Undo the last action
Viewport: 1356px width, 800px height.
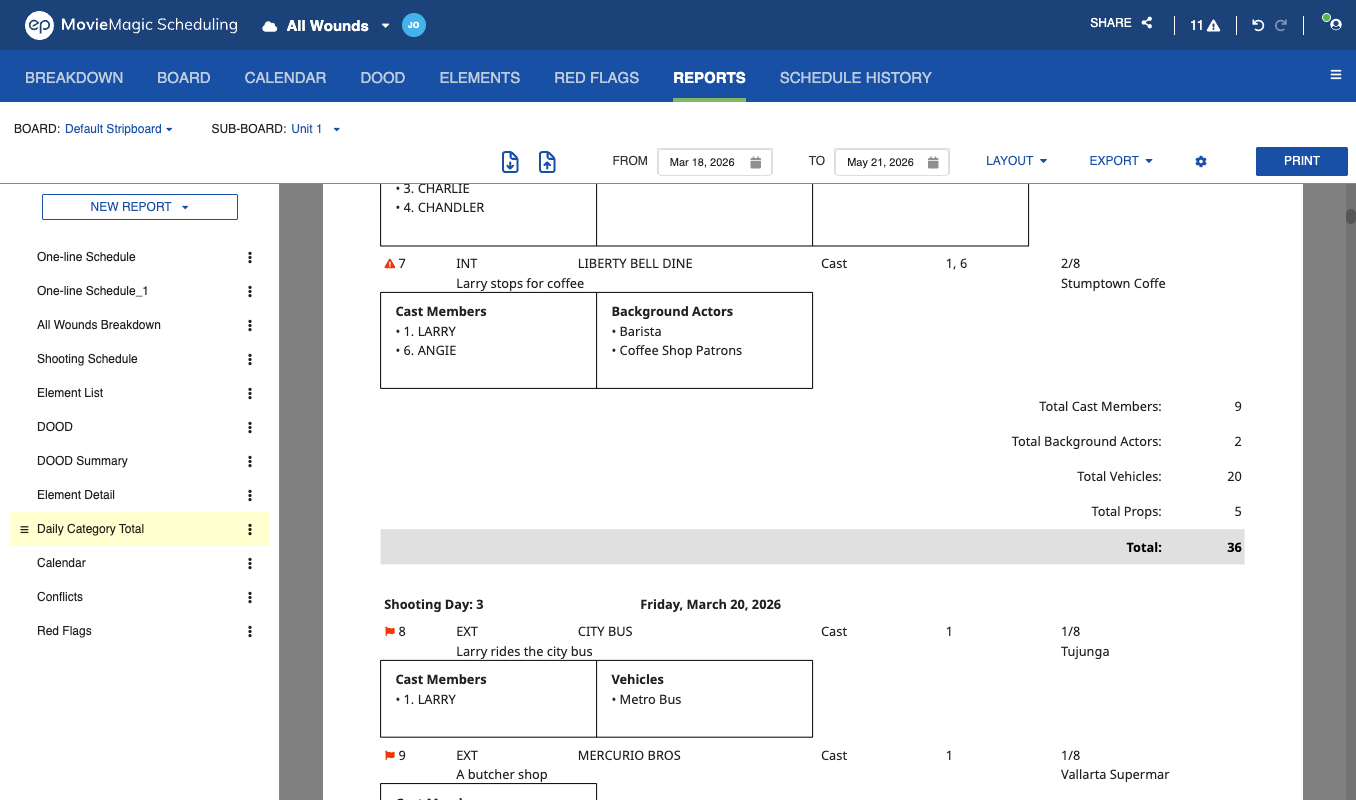[1259, 25]
